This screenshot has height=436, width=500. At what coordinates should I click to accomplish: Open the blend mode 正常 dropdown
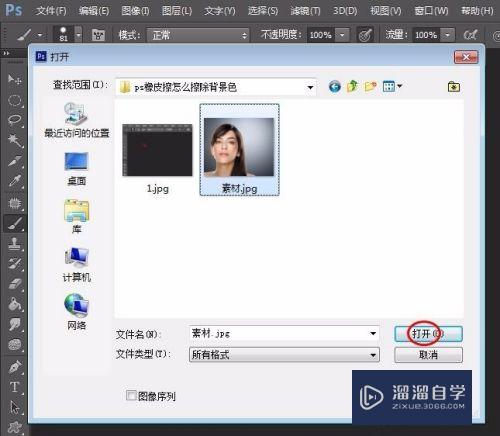point(198,35)
